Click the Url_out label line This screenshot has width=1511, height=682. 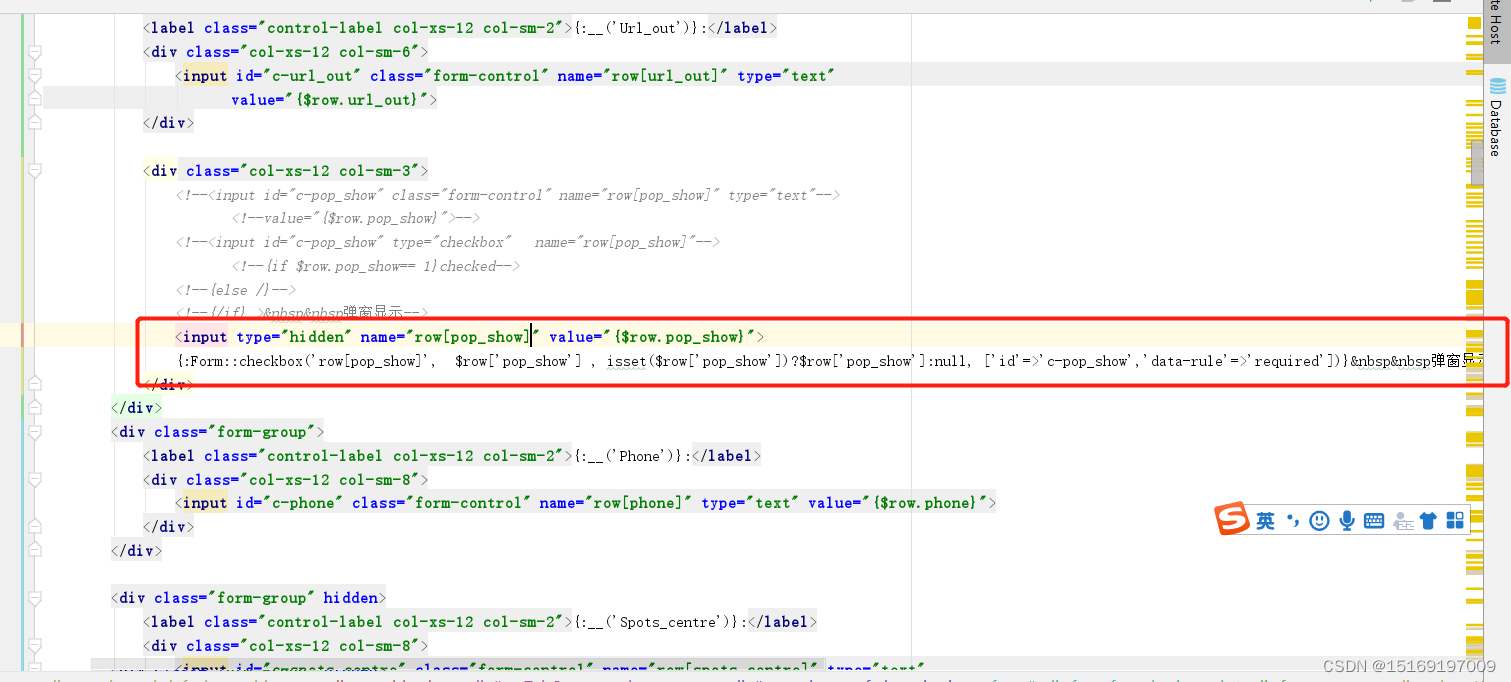coord(460,28)
